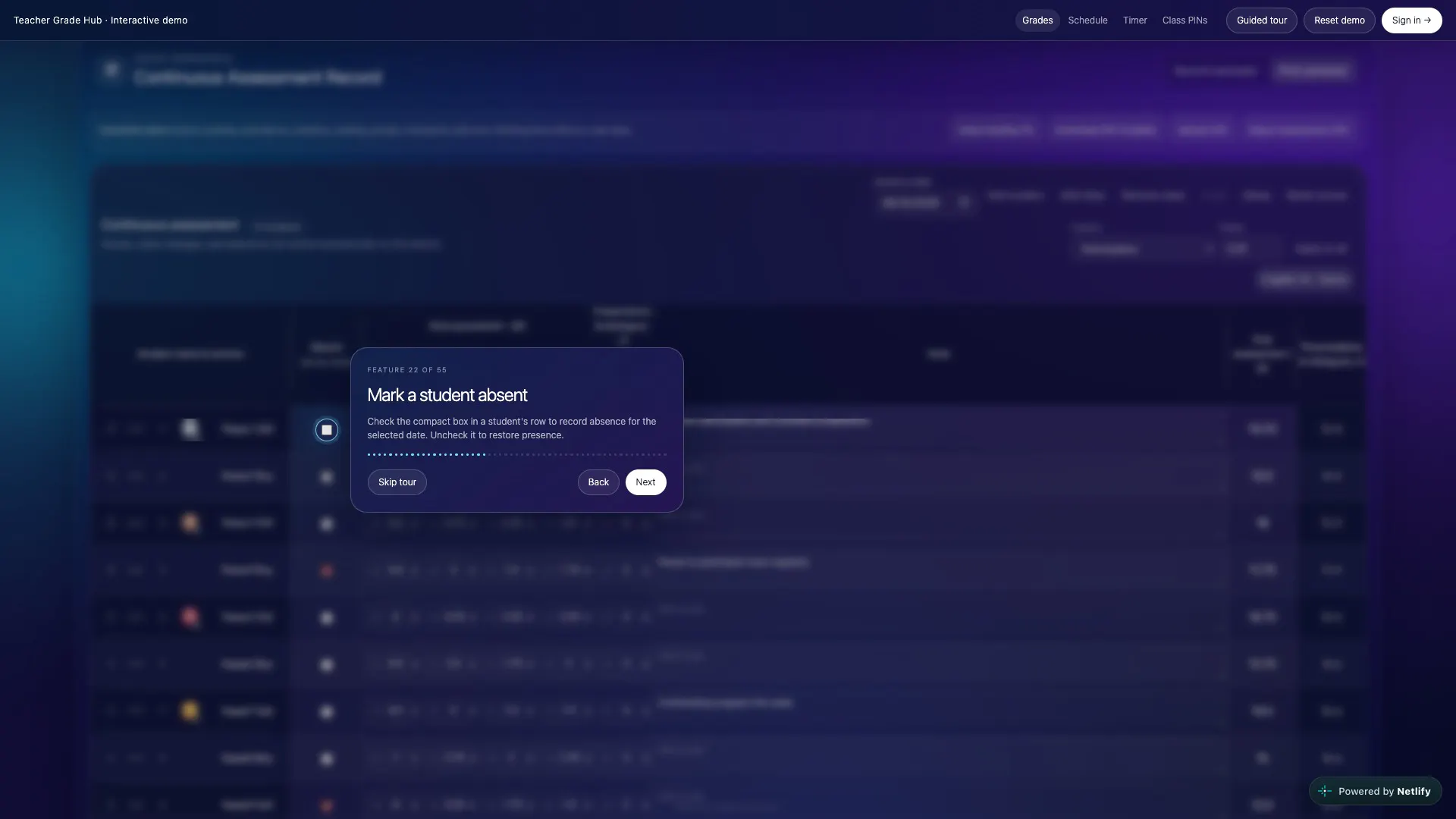Screen dimensions: 1456x819
Task: Click the Sign in button
Action: (1411, 20)
